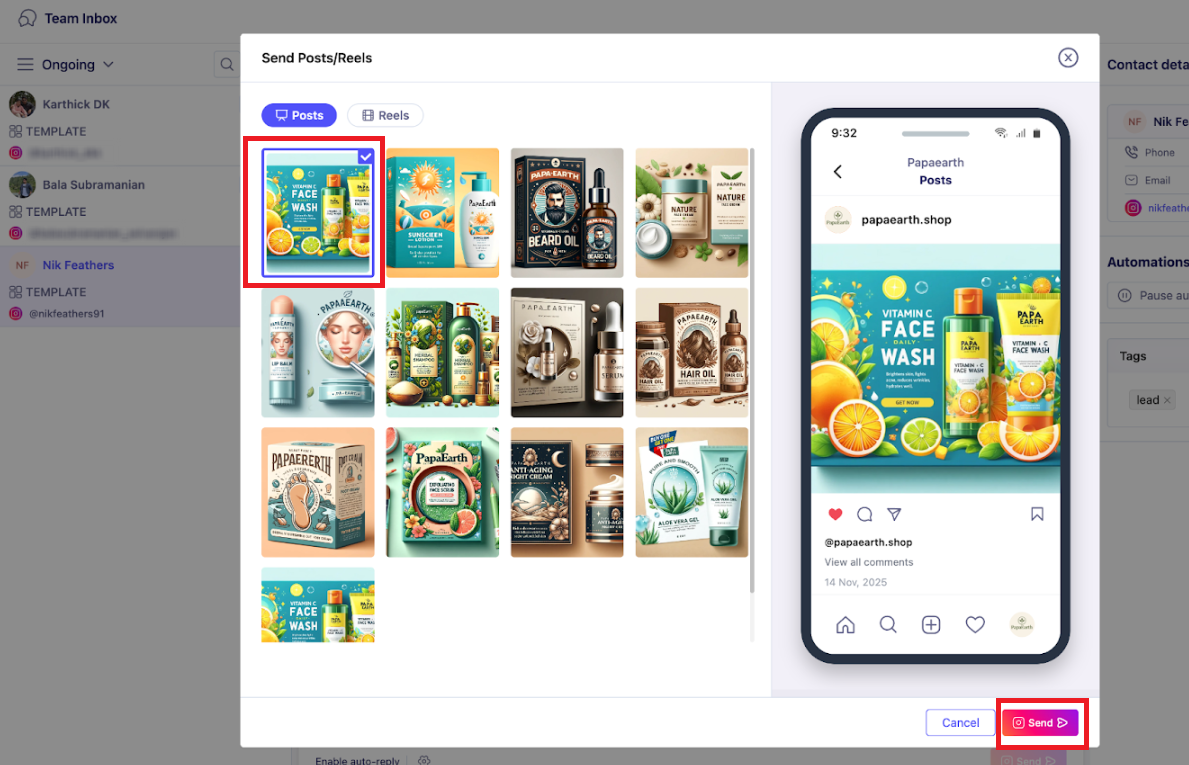
Task: Click the product image in phone preview
Action: pos(935,368)
